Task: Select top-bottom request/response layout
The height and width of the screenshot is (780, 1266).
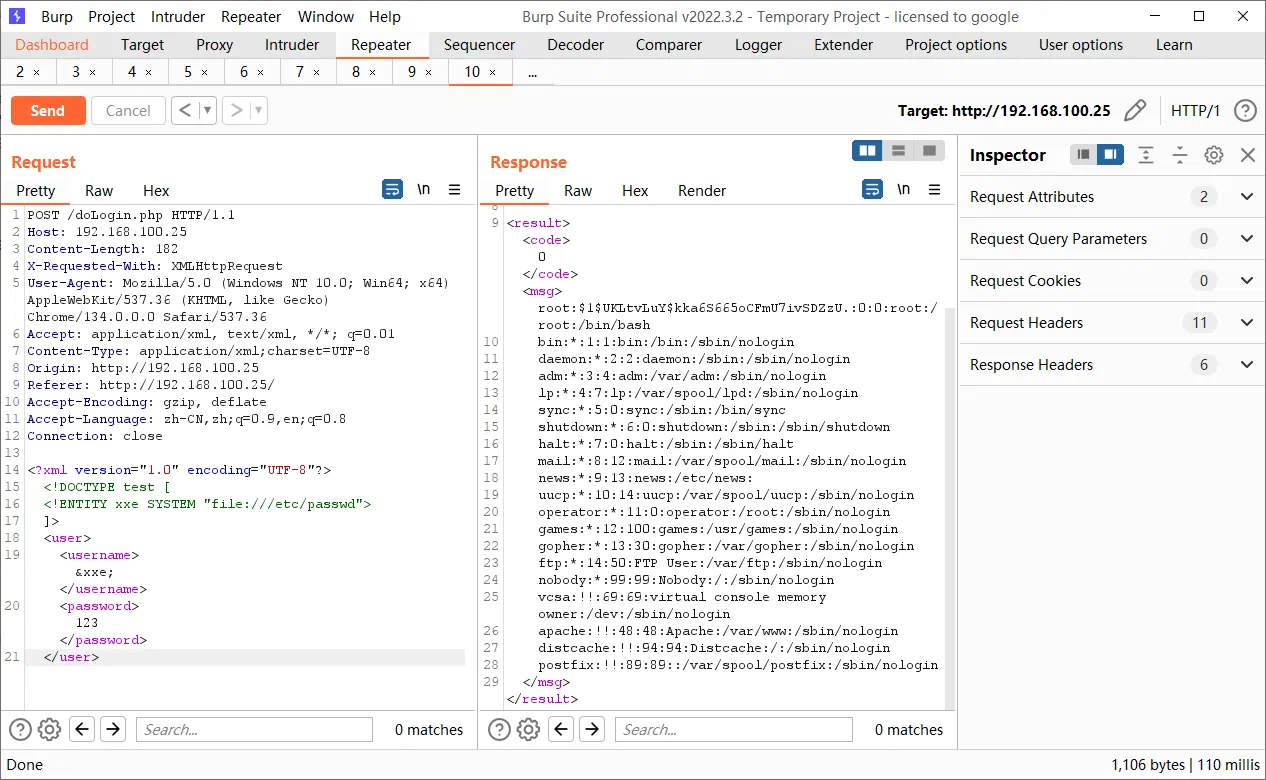Action: (898, 150)
